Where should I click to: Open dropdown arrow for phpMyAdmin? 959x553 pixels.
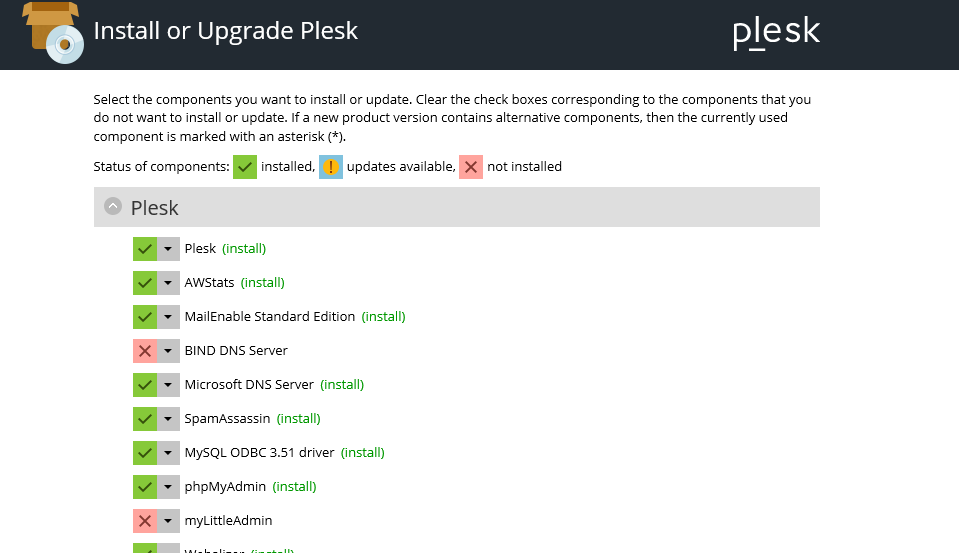point(168,487)
